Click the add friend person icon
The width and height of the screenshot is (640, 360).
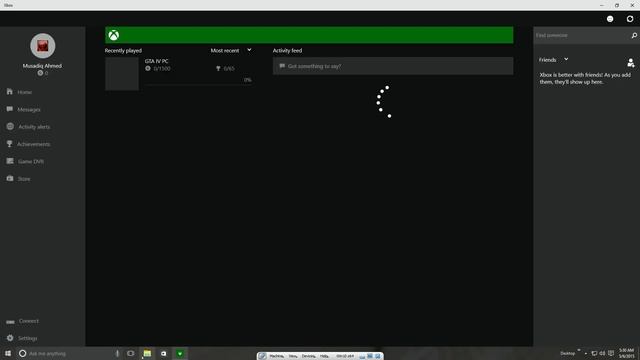click(631, 62)
